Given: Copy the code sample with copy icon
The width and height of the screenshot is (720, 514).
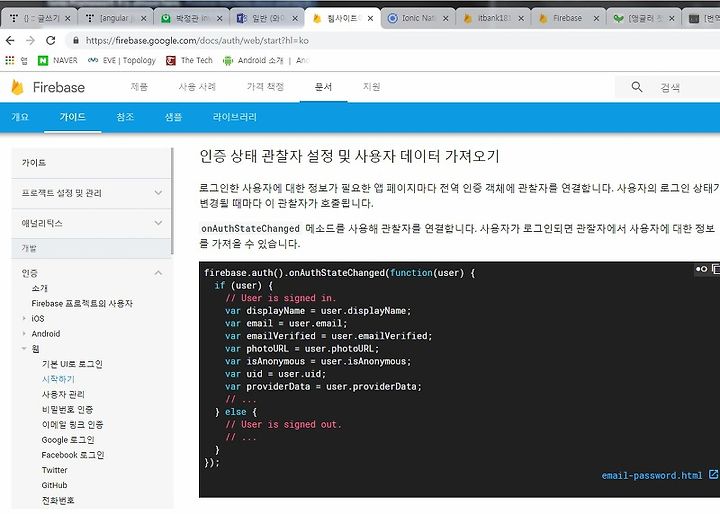Looking at the screenshot, I should coord(715,269).
